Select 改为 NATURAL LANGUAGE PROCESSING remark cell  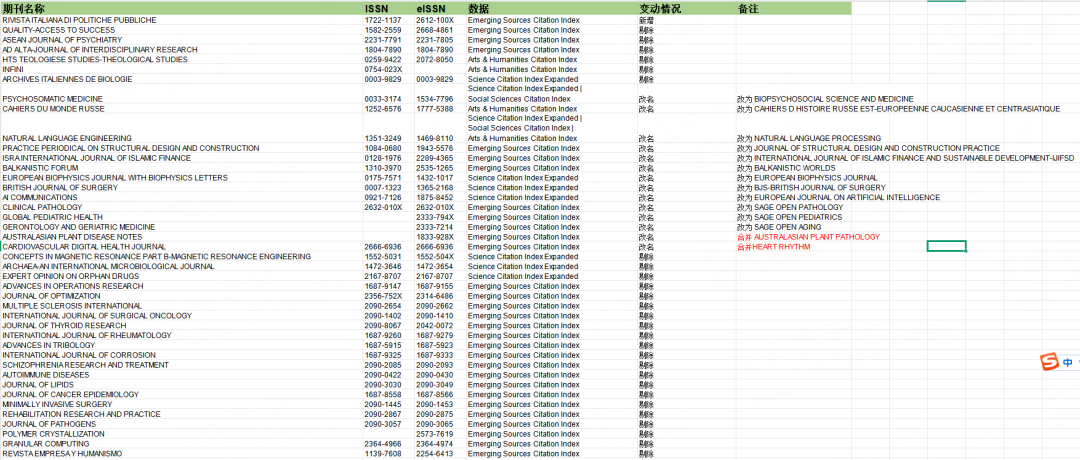tap(809, 138)
